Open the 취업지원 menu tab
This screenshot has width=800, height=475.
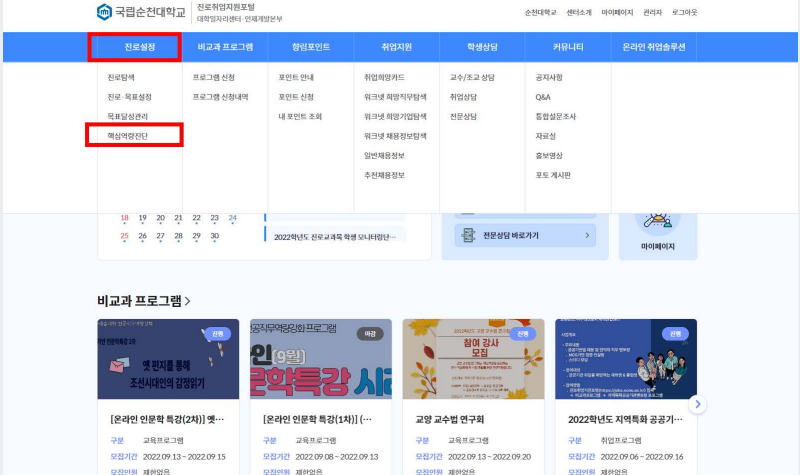click(396, 47)
